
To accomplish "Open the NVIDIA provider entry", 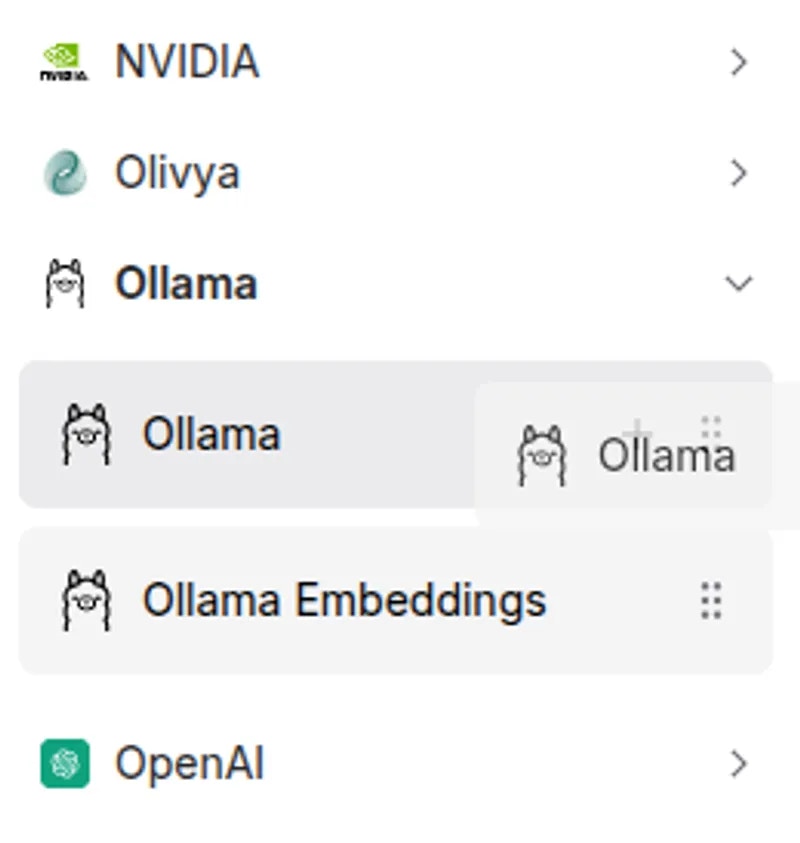I will click(x=188, y=62).
